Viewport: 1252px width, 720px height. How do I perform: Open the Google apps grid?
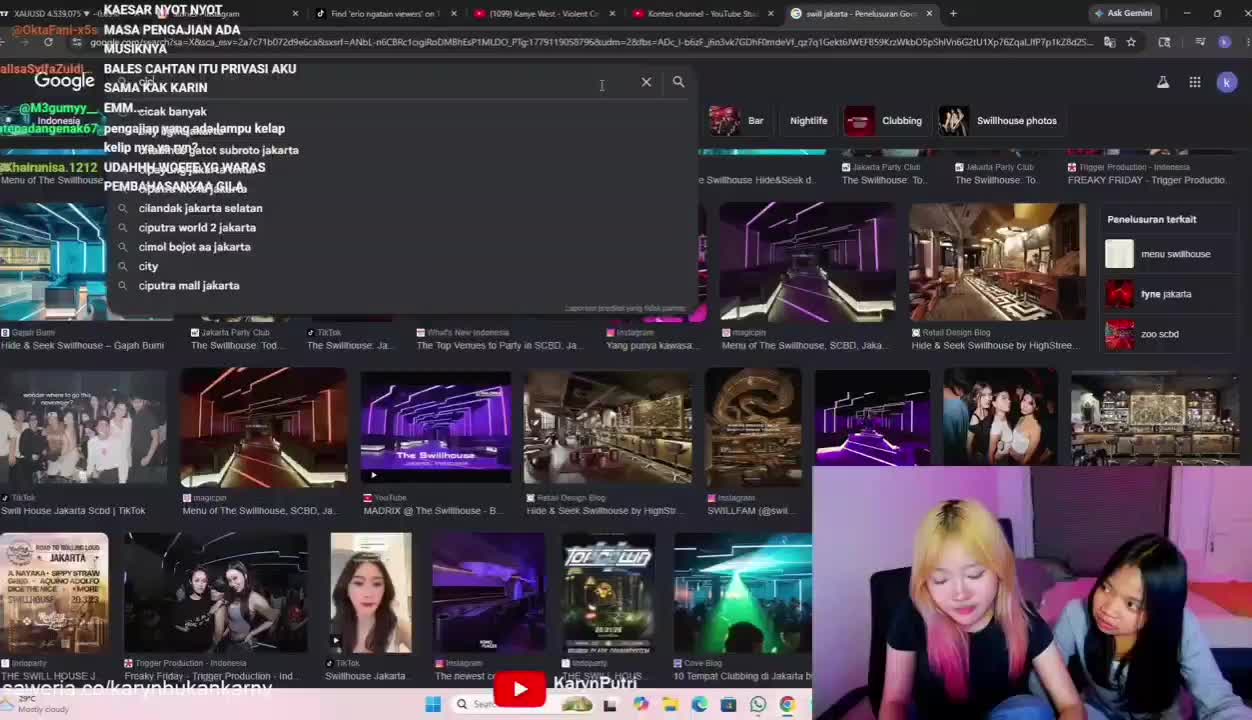pos(1195,82)
